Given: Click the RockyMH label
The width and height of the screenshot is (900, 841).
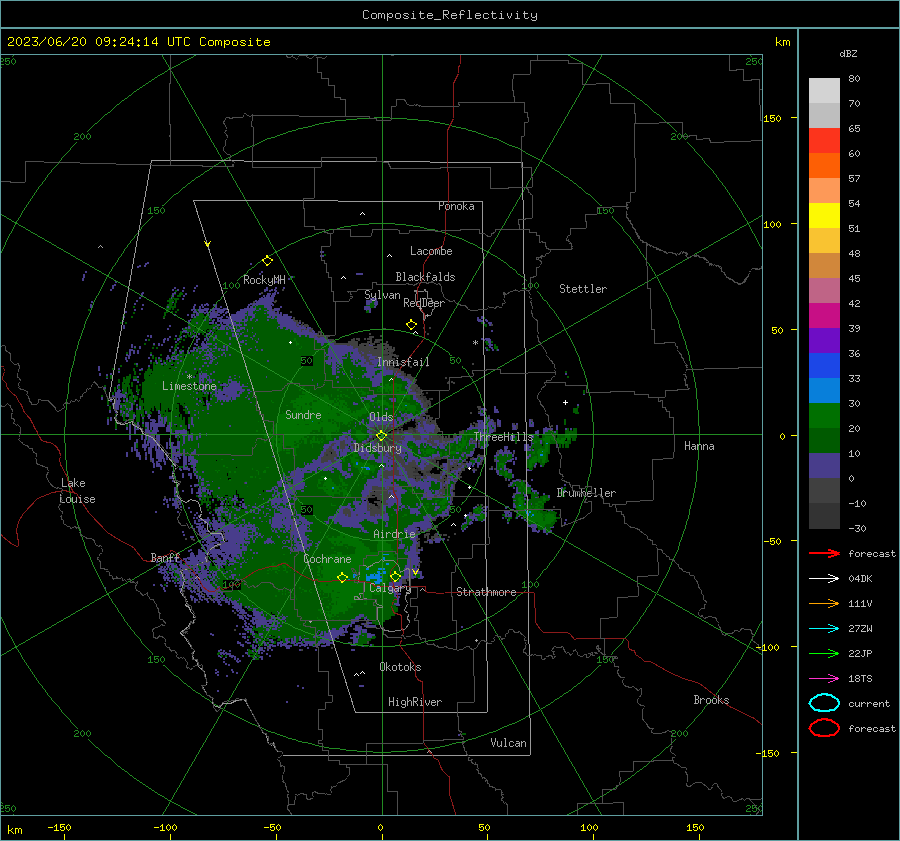Looking at the screenshot, I should pos(264,280).
